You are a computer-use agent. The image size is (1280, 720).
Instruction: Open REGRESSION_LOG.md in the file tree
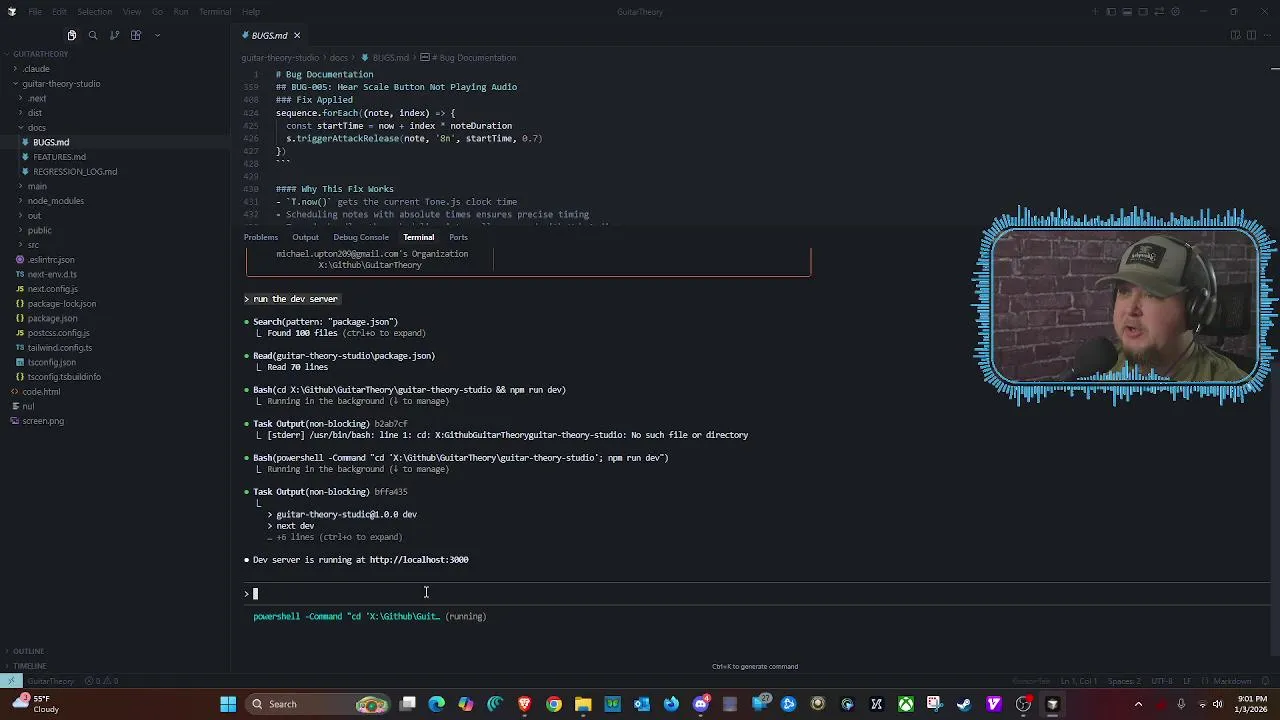(75, 172)
